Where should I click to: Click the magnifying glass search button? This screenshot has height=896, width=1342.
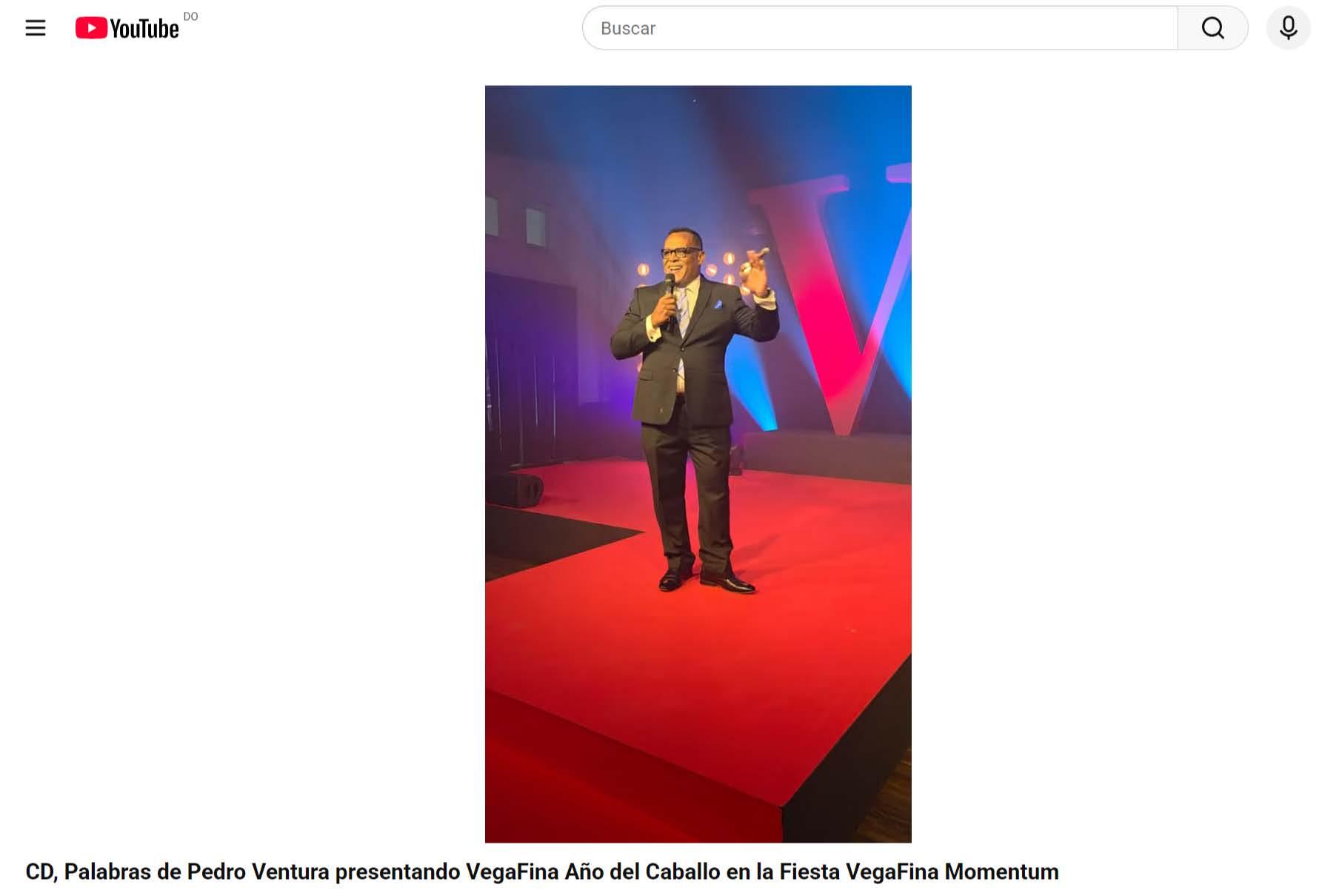pyautogui.click(x=1212, y=28)
